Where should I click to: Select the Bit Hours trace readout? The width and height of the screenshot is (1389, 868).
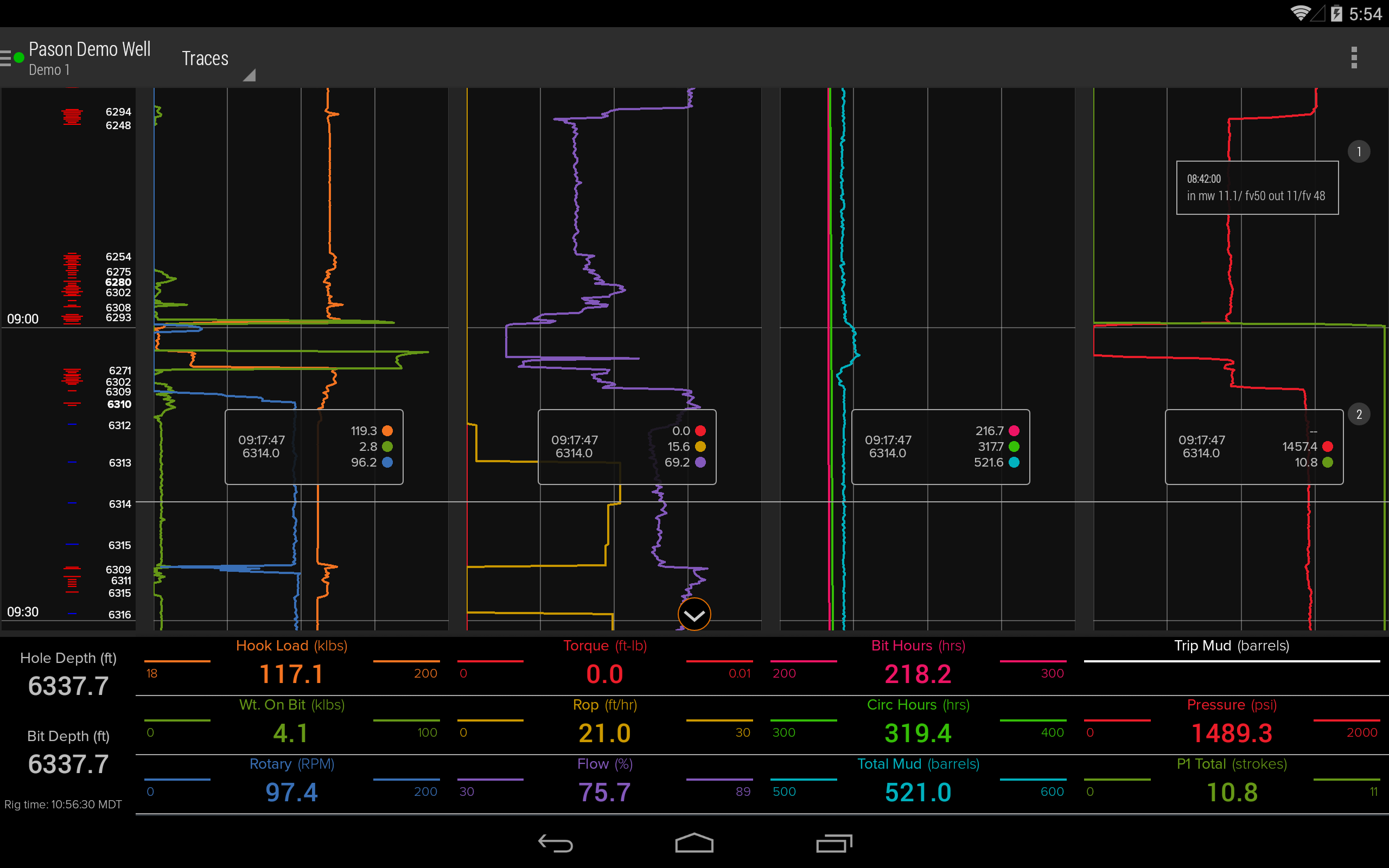coord(919,665)
